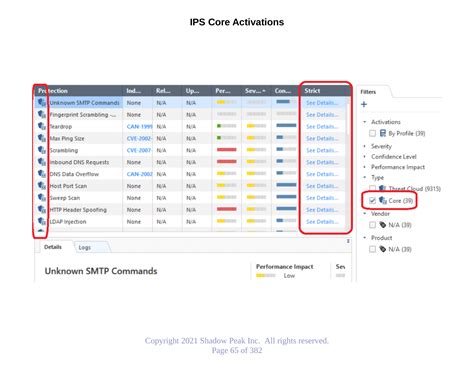The image size is (474, 365).
Task: Click the Vendor N/A tag icon
Action: coord(383,225)
